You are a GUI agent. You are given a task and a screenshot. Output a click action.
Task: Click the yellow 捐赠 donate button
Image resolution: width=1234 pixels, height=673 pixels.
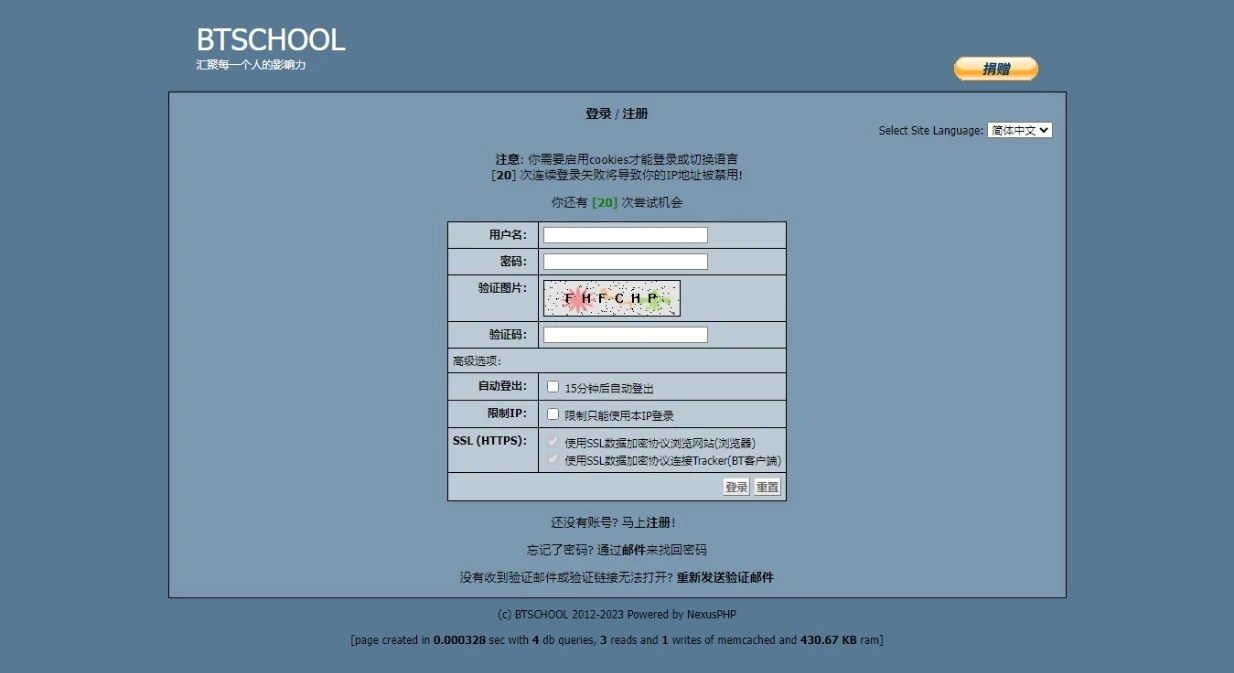pyautogui.click(x=995, y=69)
